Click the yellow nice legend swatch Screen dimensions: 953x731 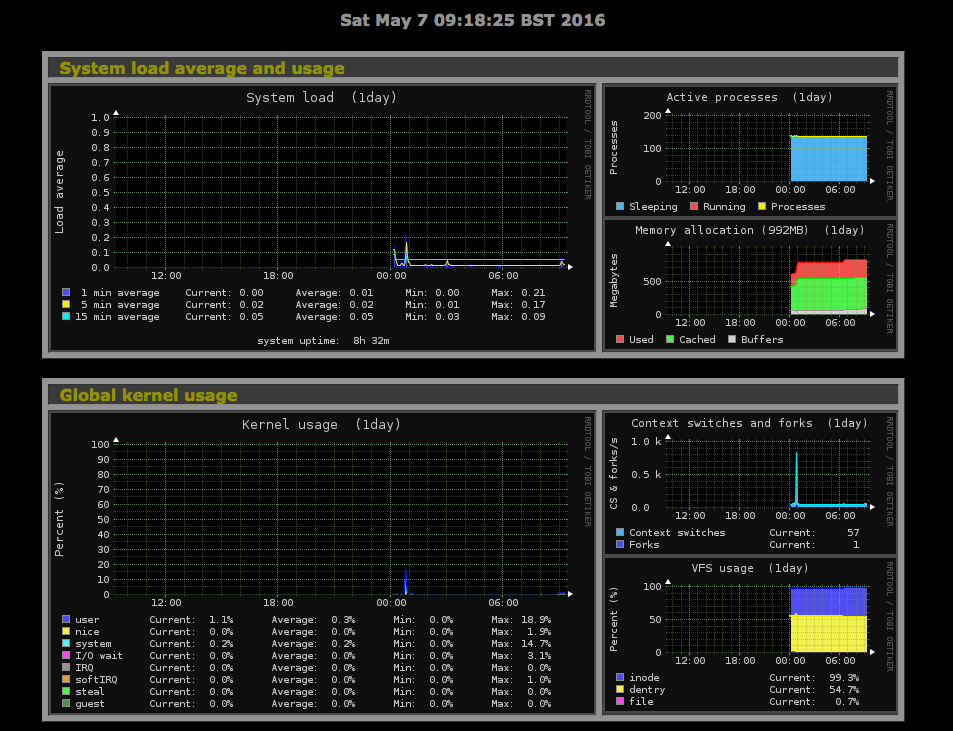[x=66, y=631]
